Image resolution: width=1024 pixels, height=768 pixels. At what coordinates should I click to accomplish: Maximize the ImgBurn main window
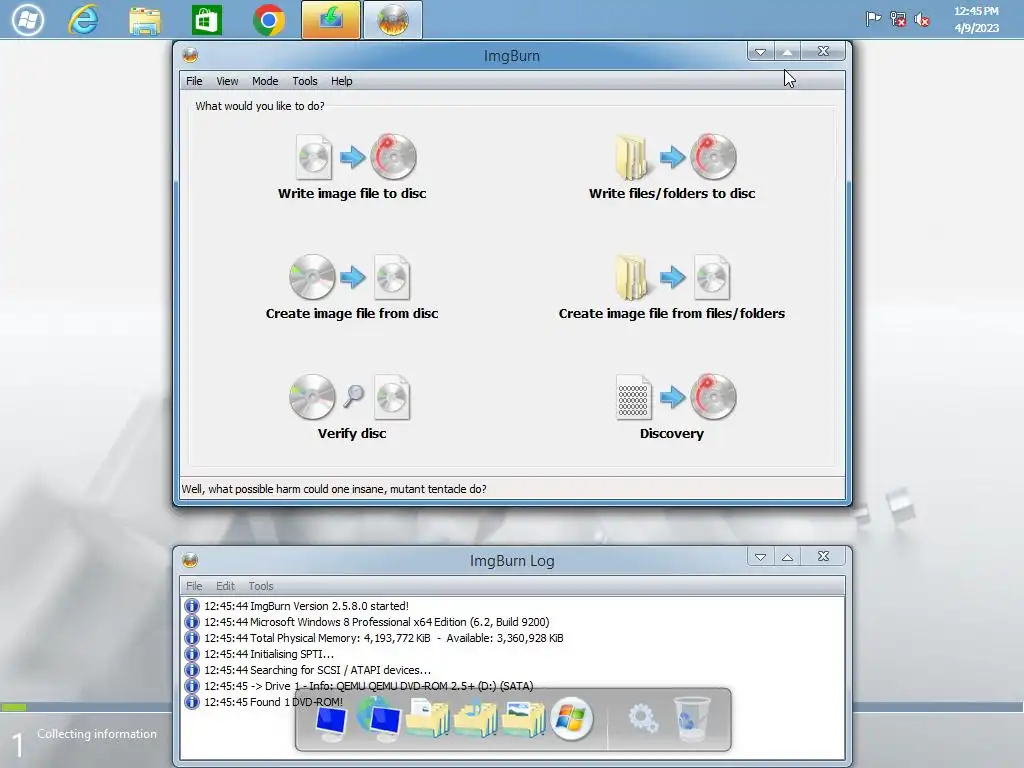point(788,52)
